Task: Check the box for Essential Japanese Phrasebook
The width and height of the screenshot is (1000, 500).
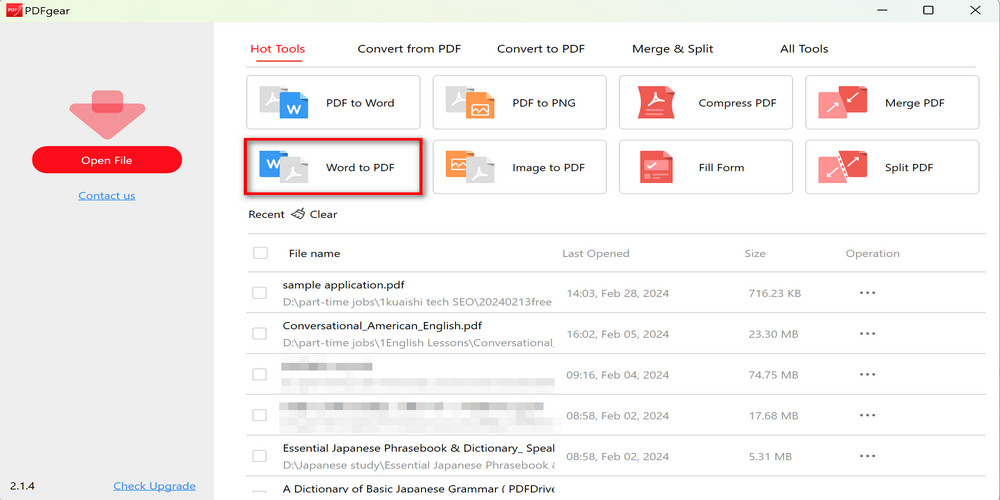Action: point(259,456)
